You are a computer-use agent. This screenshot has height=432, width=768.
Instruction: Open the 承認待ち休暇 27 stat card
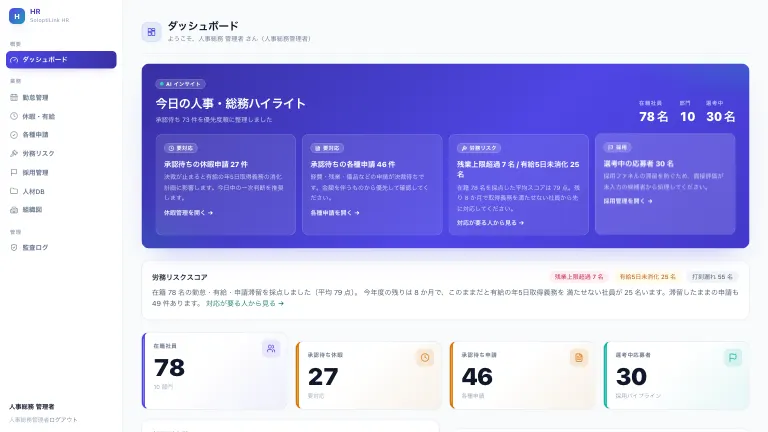(x=368, y=375)
